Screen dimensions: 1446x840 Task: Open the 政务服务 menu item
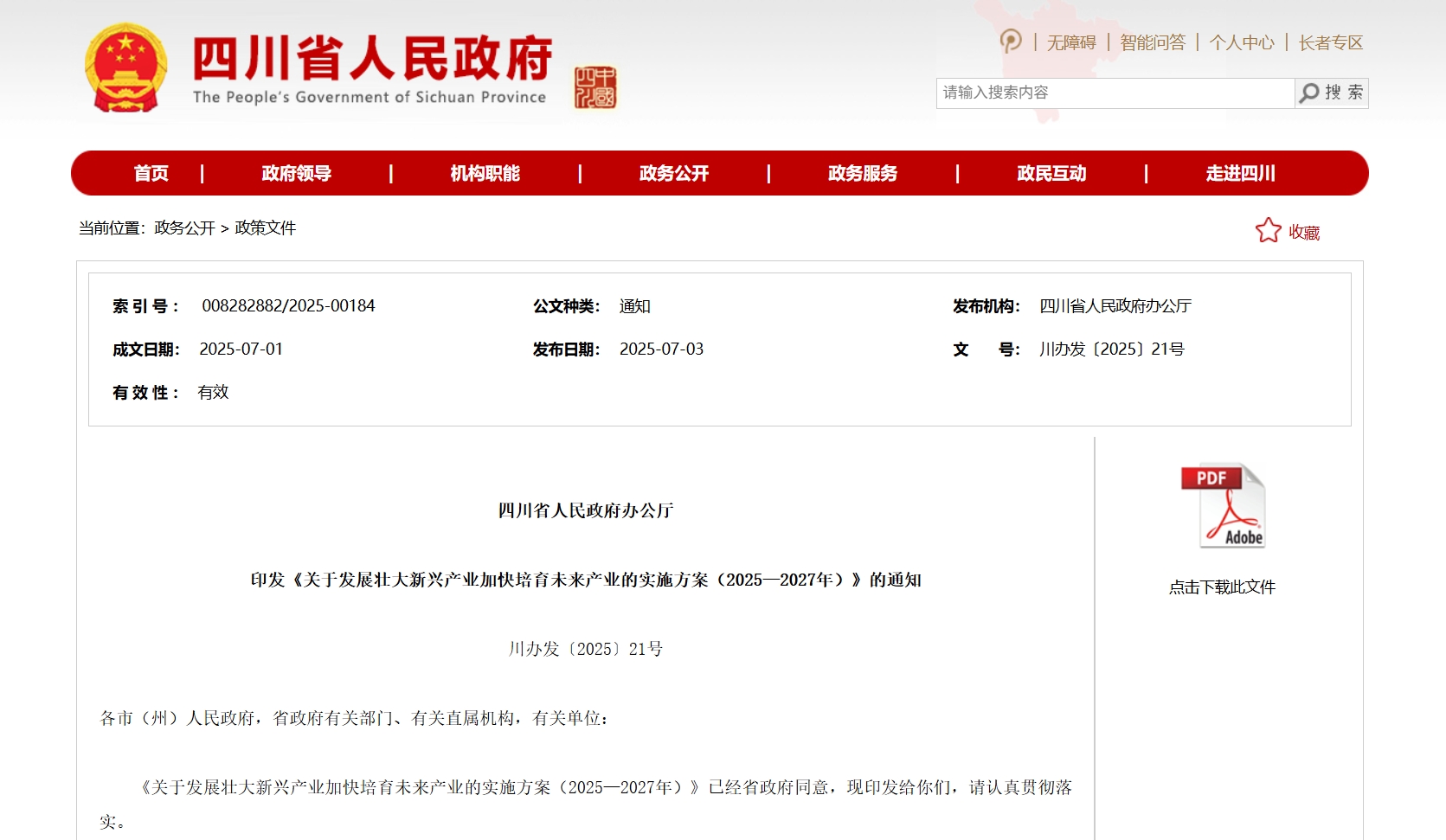tap(862, 173)
